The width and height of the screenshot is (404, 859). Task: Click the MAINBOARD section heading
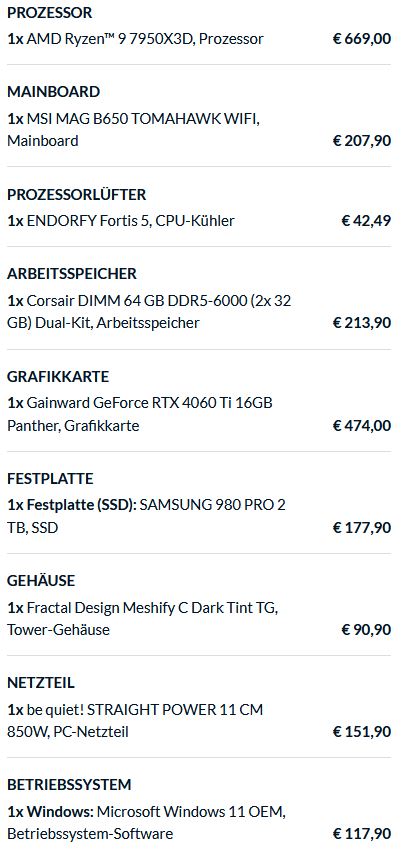(53, 91)
